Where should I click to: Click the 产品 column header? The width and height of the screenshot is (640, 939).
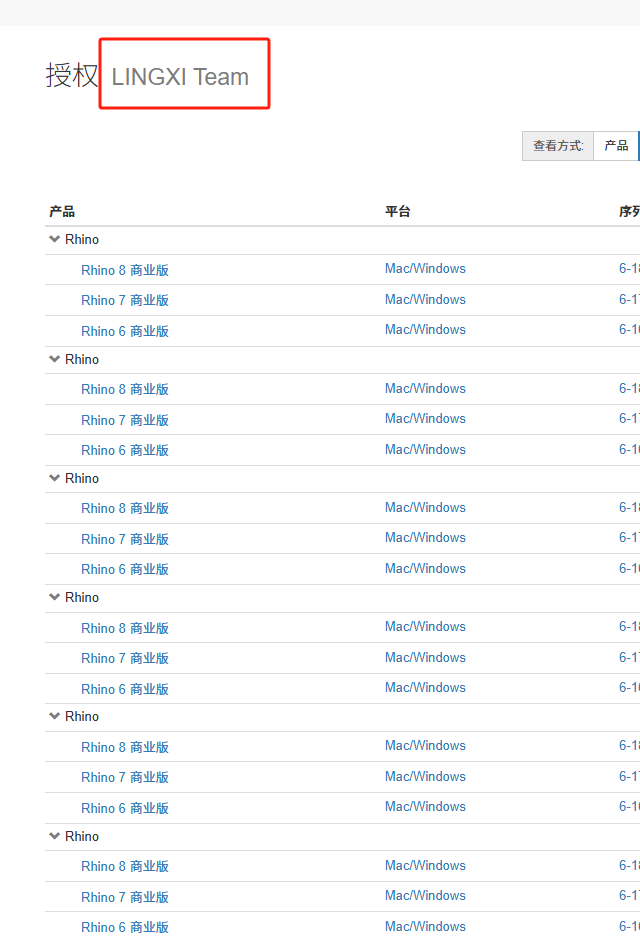click(62, 211)
